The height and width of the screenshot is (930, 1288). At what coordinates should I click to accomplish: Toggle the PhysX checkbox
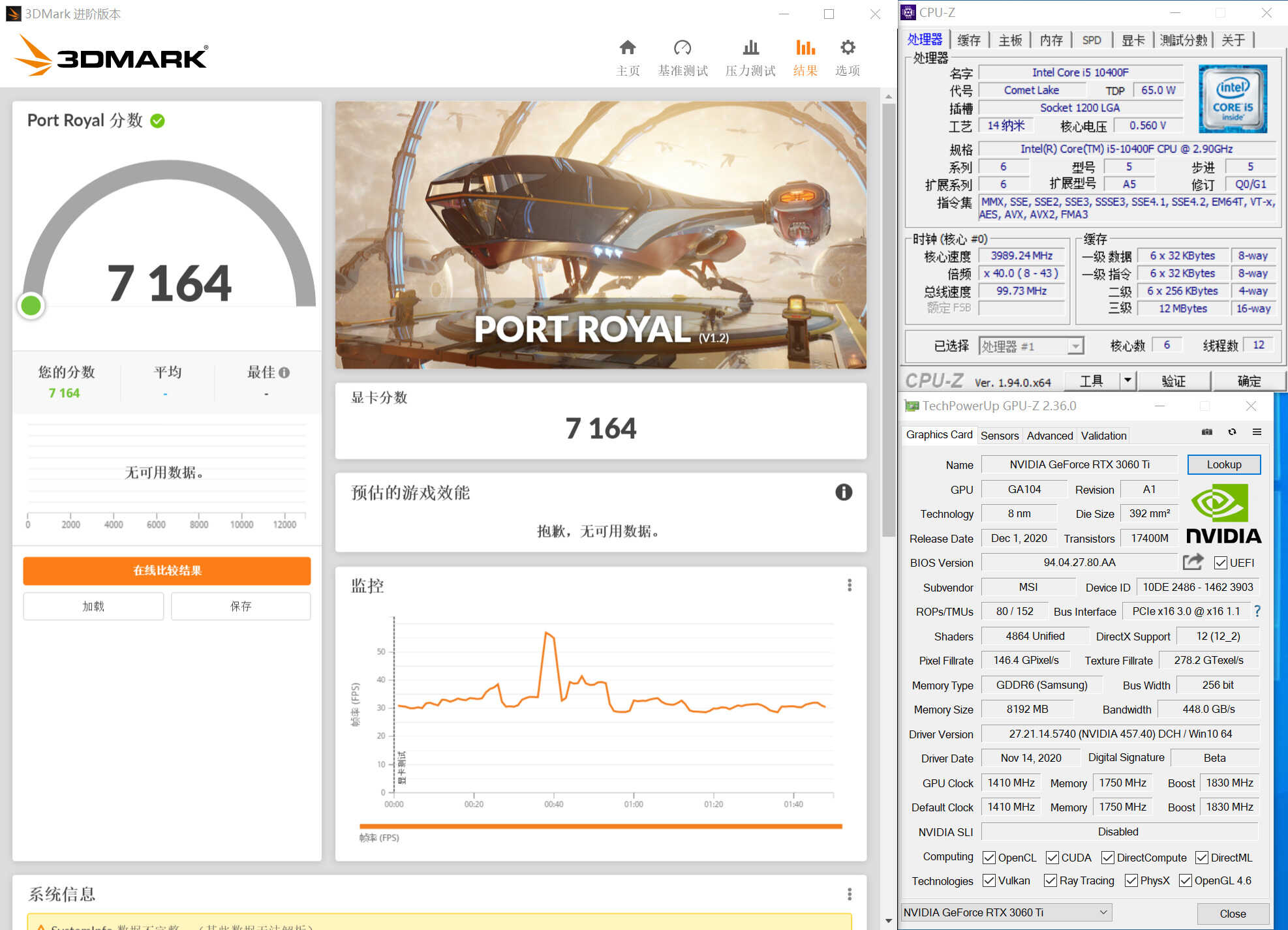click(1131, 880)
